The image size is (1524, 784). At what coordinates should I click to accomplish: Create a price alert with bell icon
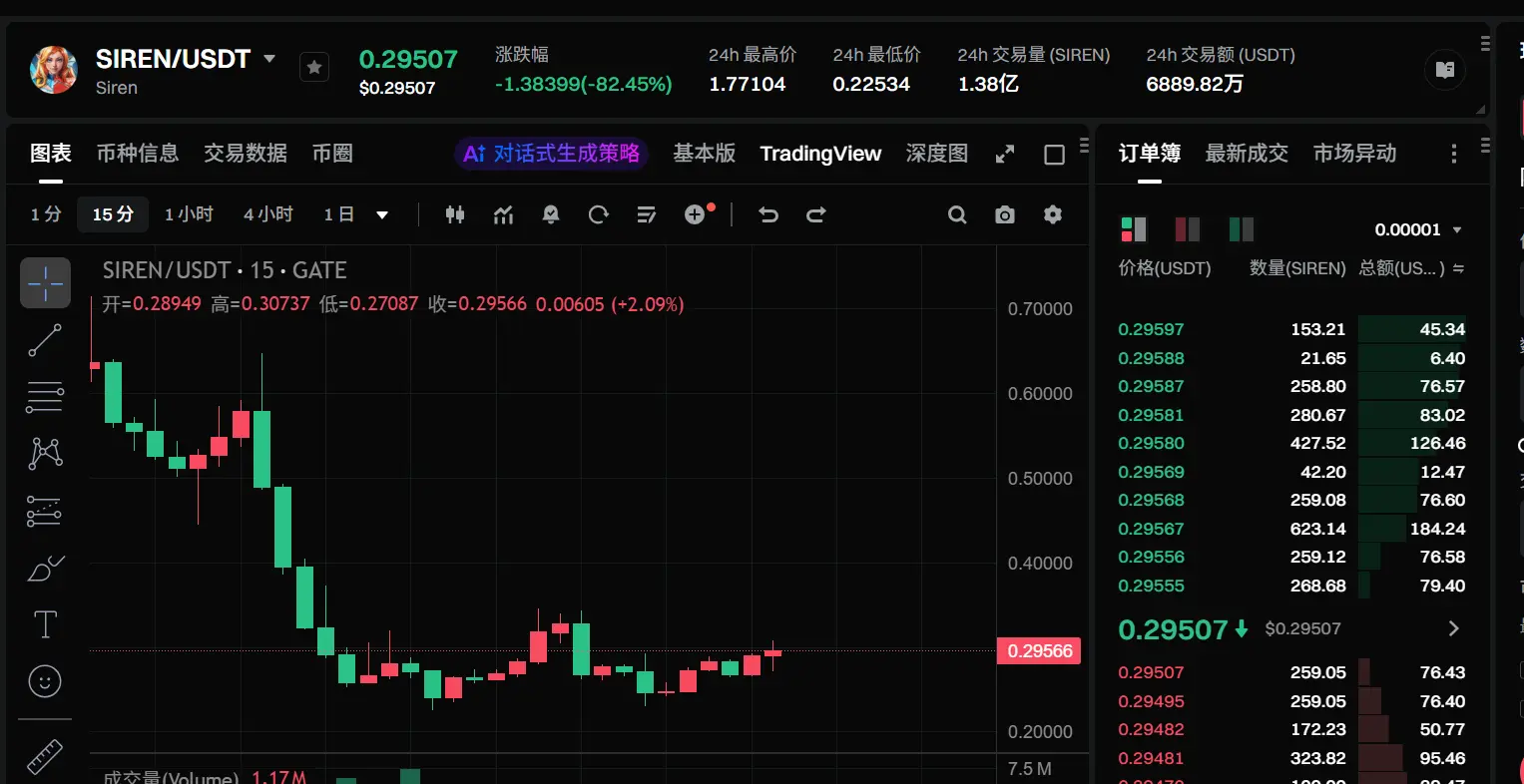tap(551, 214)
